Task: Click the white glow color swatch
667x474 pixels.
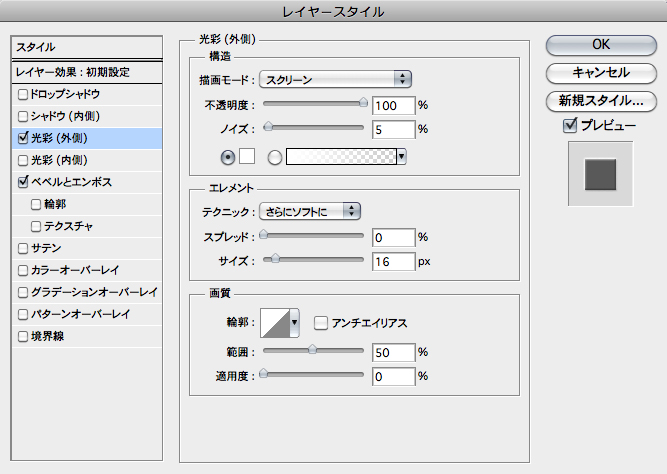Action: click(248, 157)
